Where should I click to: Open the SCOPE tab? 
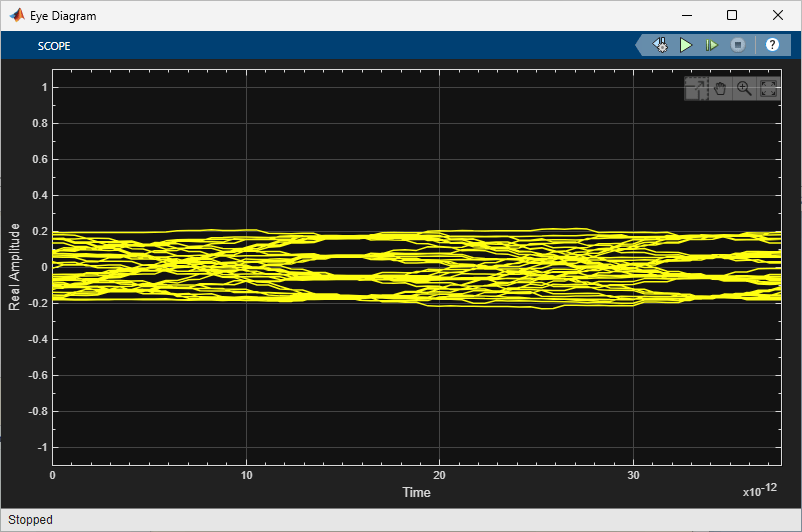click(54, 46)
